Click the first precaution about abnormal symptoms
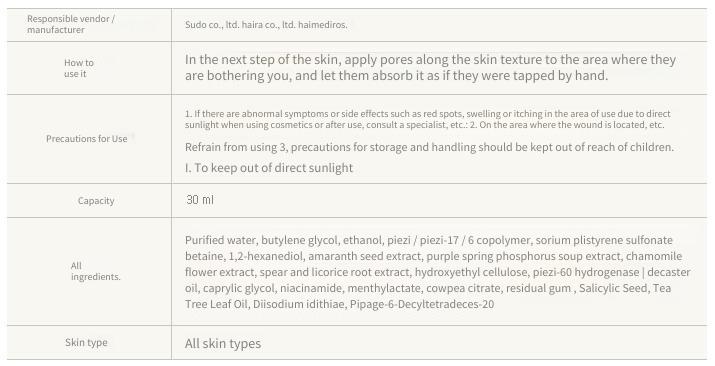The height and width of the screenshot is (366, 715). coord(428,113)
